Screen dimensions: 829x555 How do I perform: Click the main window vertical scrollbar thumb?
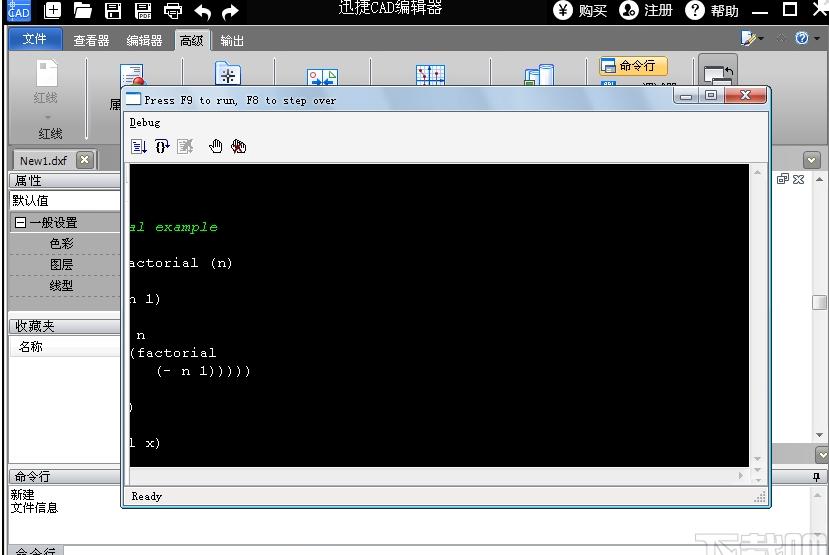[x=819, y=302]
